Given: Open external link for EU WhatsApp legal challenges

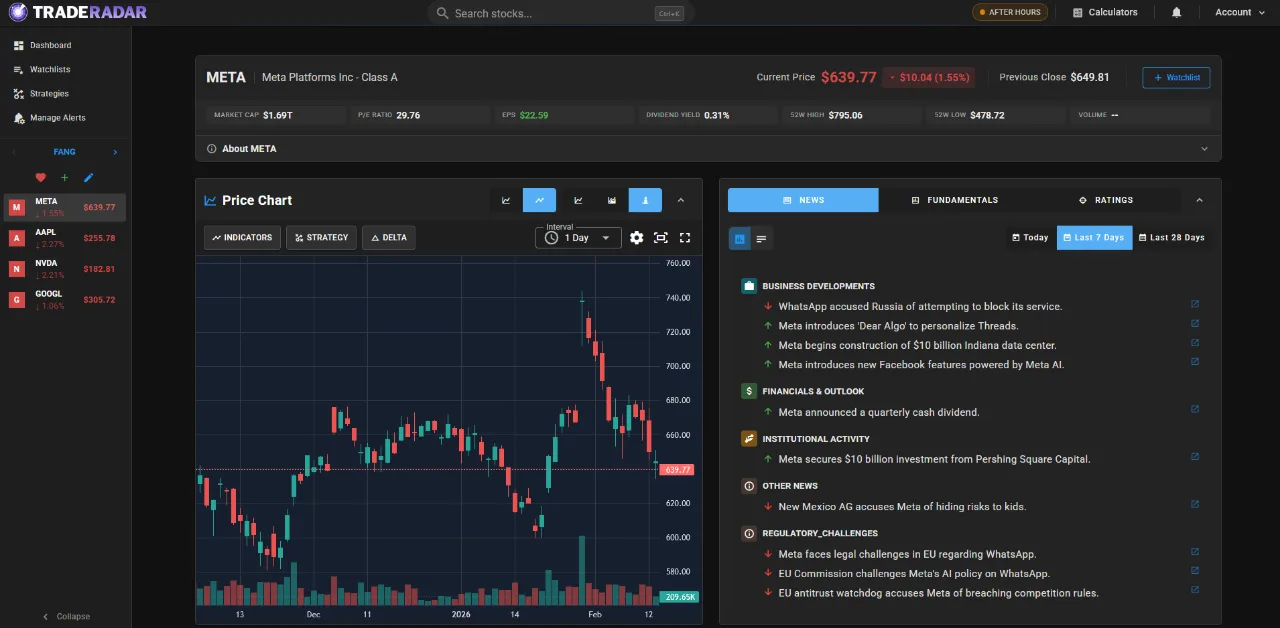Looking at the screenshot, I should coord(1194,551).
